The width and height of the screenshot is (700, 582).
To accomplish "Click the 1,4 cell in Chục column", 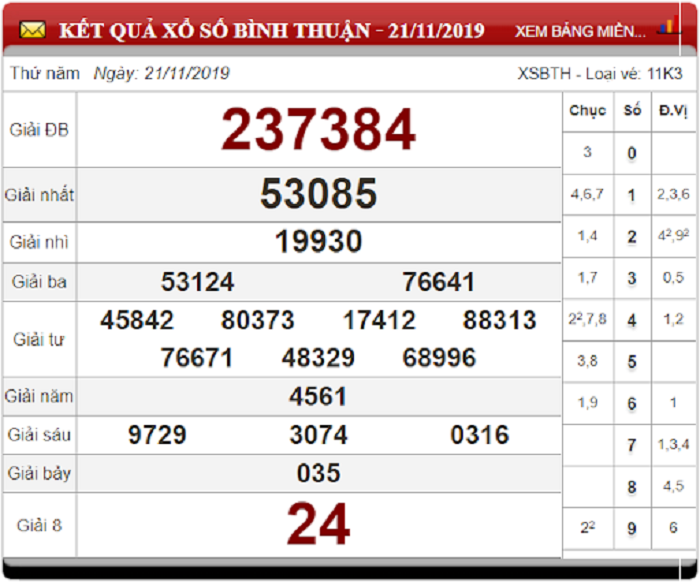I will (588, 236).
